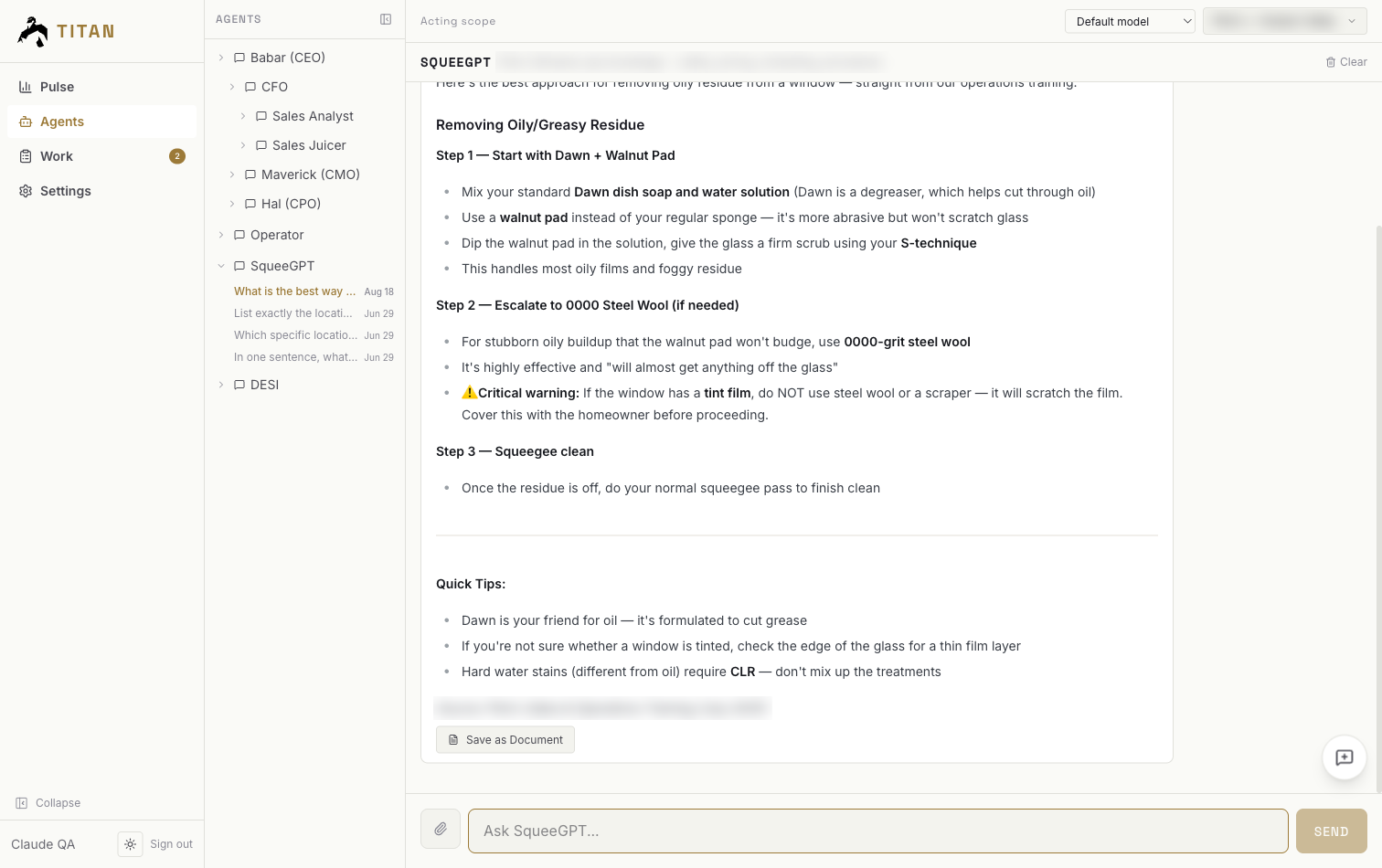
Task: Expand the DESI agent node
Action: click(221, 385)
